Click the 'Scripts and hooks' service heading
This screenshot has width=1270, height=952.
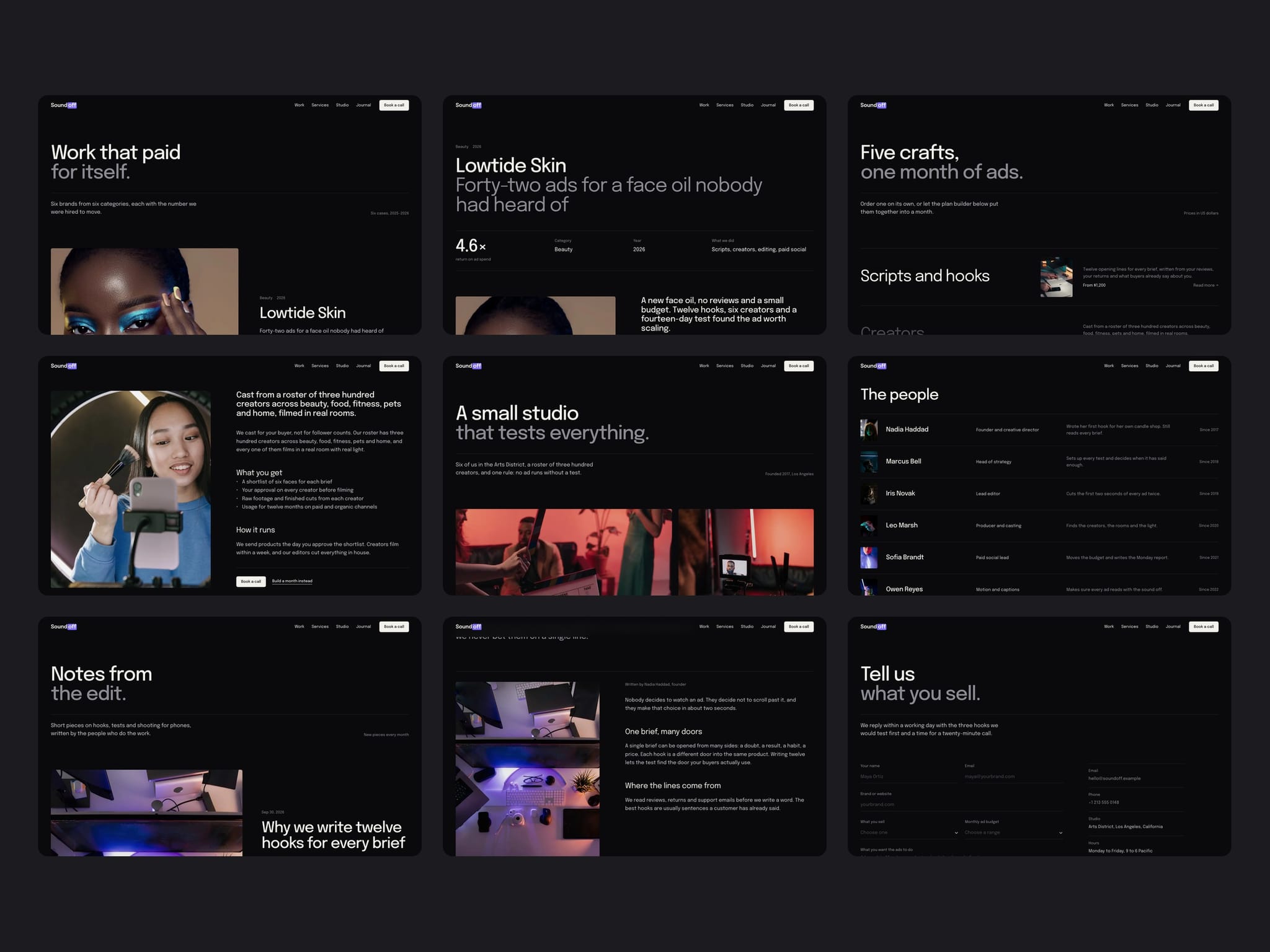925,276
